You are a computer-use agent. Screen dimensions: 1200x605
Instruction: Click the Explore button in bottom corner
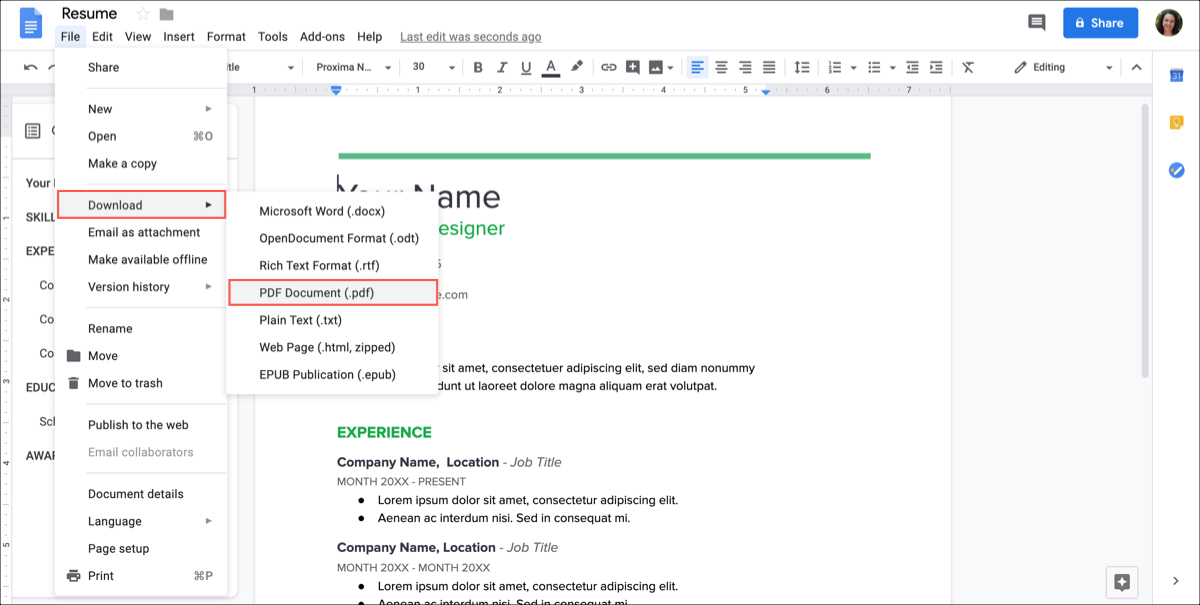click(1121, 581)
